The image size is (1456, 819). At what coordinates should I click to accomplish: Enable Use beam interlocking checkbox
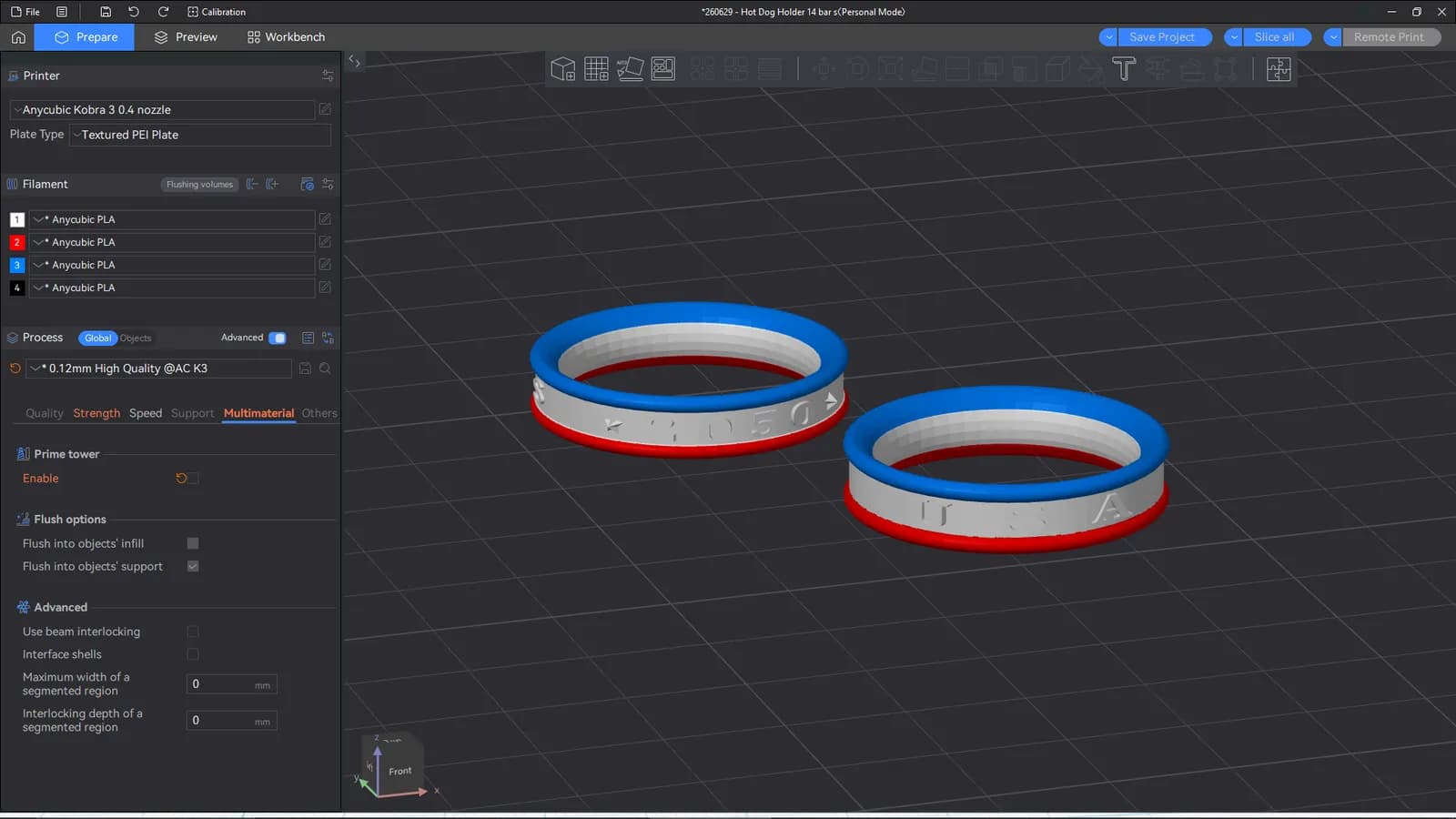click(x=193, y=632)
